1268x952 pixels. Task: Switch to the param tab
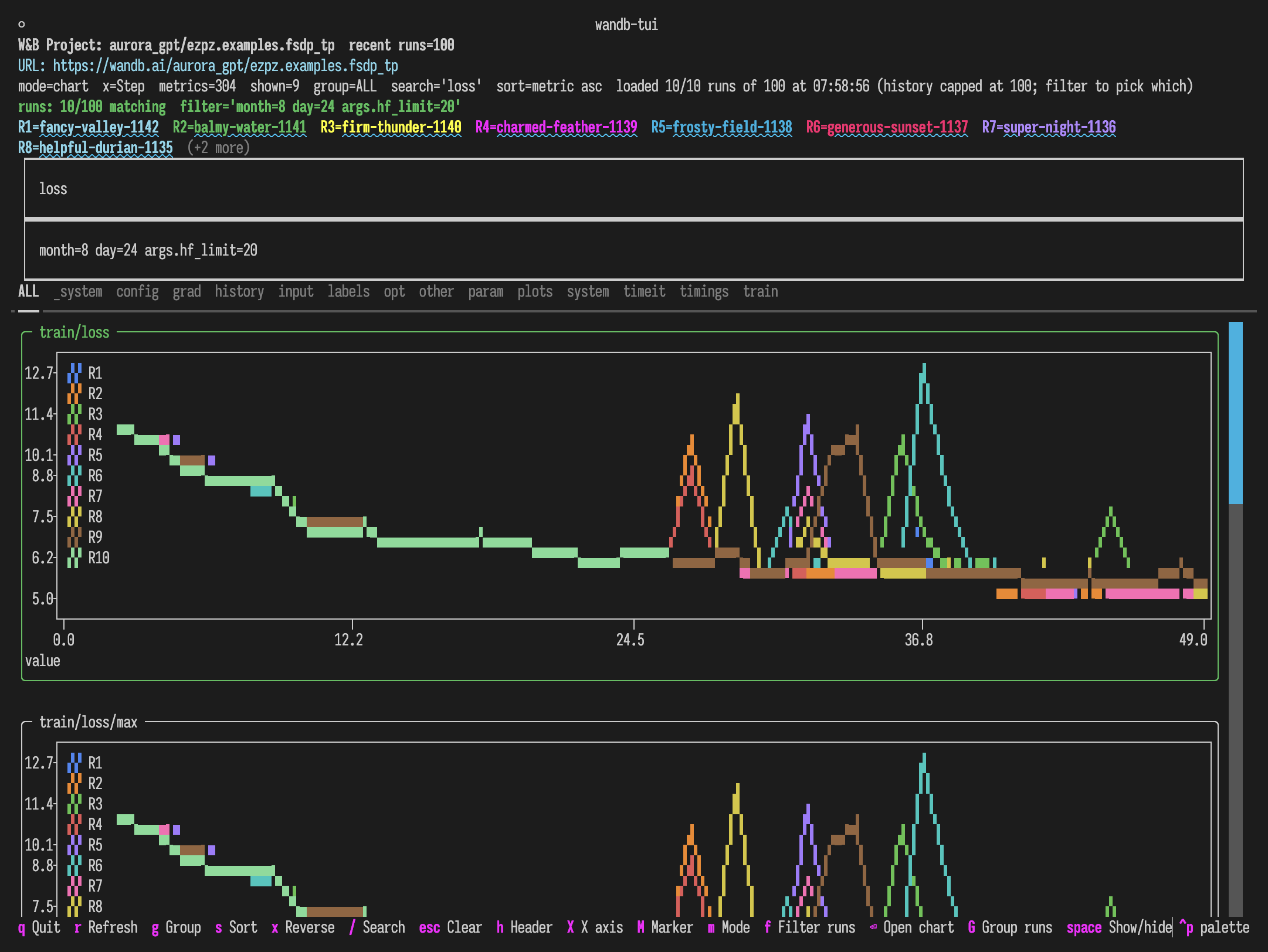tap(486, 291)
